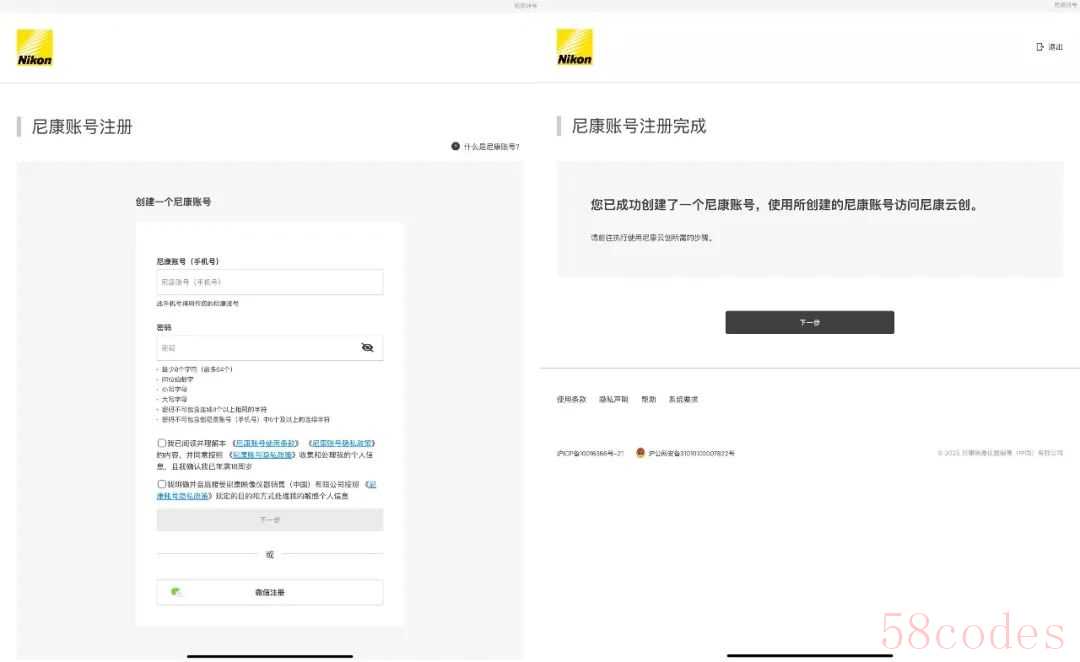Click the question mark icon beside 什么是尼康账号
Viewport: 1080px width, 662px height.
(455, 146)
